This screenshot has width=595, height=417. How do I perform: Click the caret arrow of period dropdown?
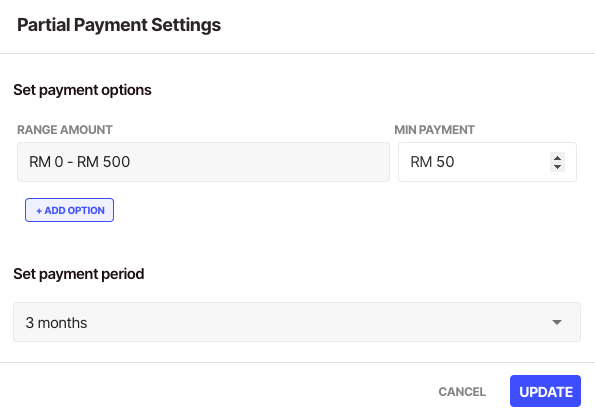[557, 322]
